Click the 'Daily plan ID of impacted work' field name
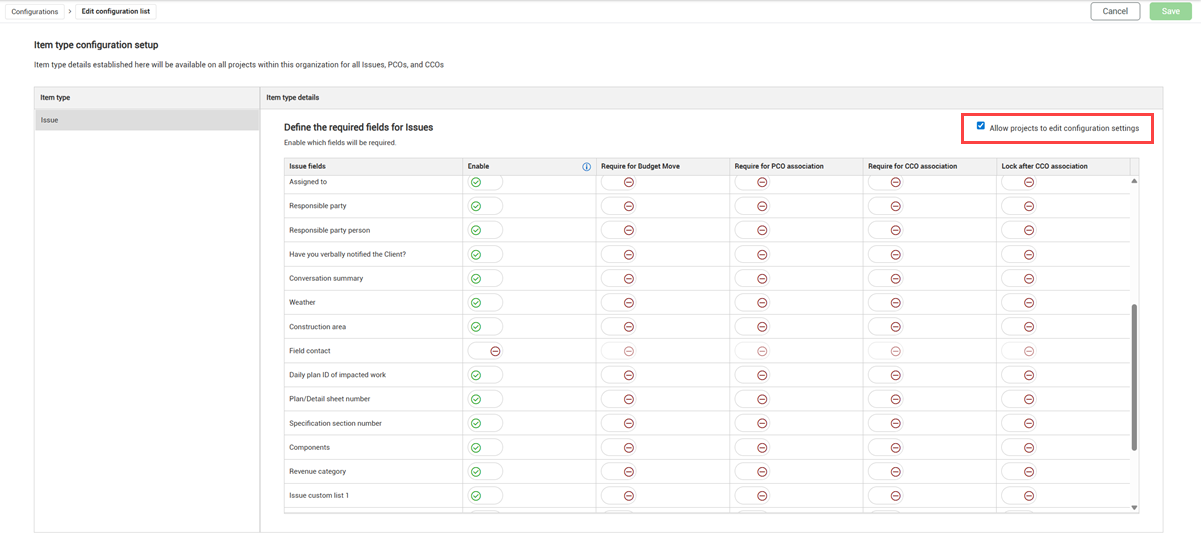1201x535 pixels. click(337, 375)
